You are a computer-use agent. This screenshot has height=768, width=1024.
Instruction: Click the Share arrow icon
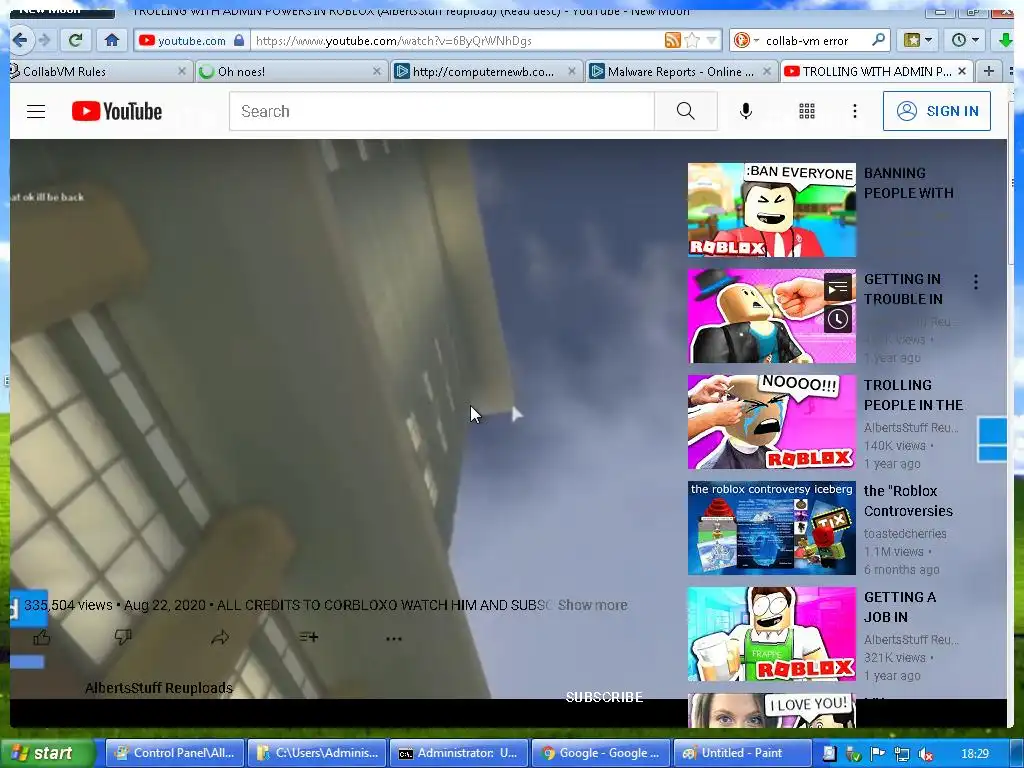tap(220, 637)
